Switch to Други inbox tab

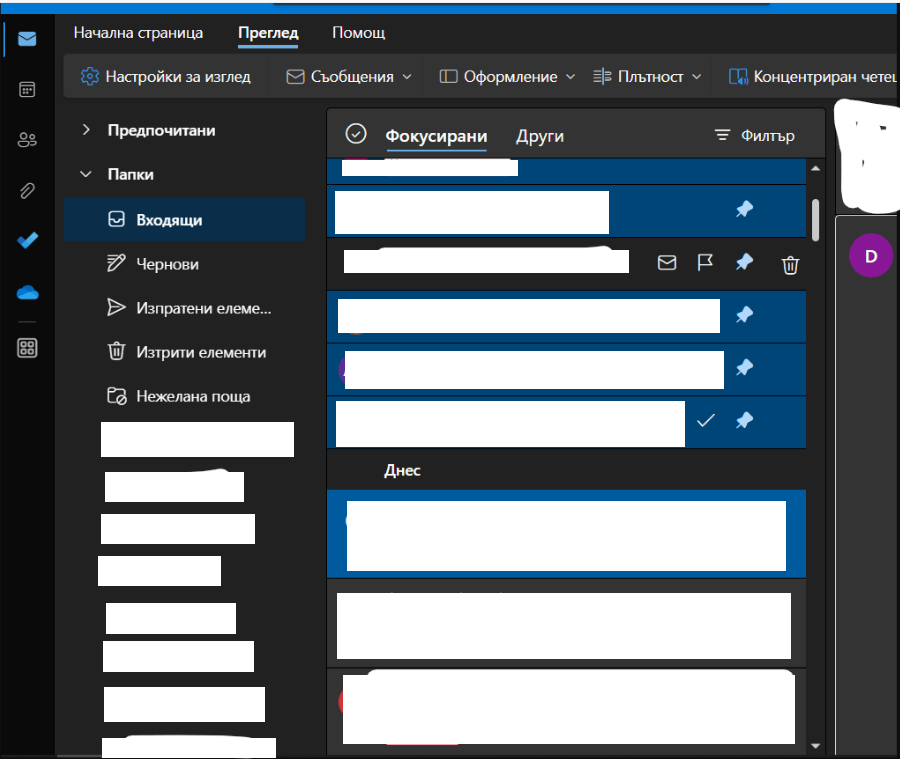[540, 136]
